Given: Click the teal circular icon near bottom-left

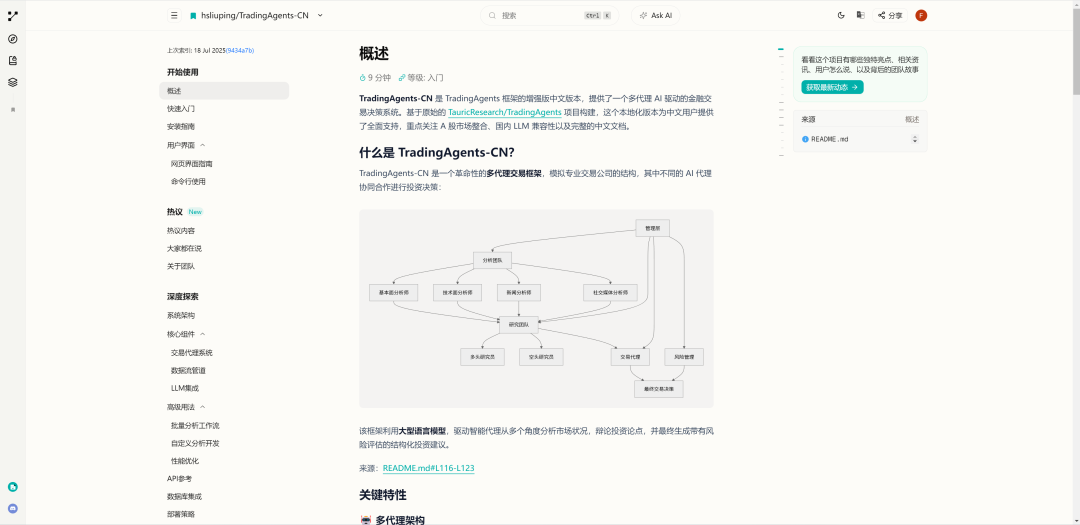Looking at the screenshot, I should tap(12, 487).
